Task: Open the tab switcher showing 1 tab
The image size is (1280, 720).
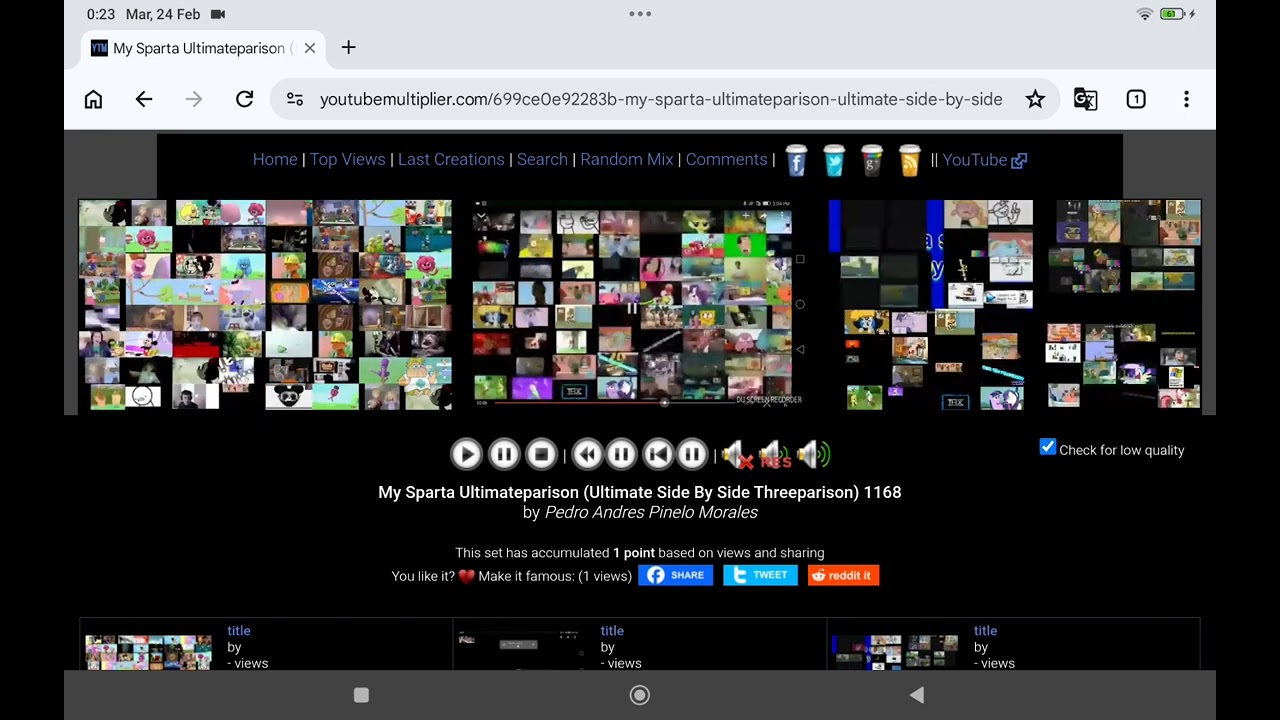Action: click(1136, 99)
